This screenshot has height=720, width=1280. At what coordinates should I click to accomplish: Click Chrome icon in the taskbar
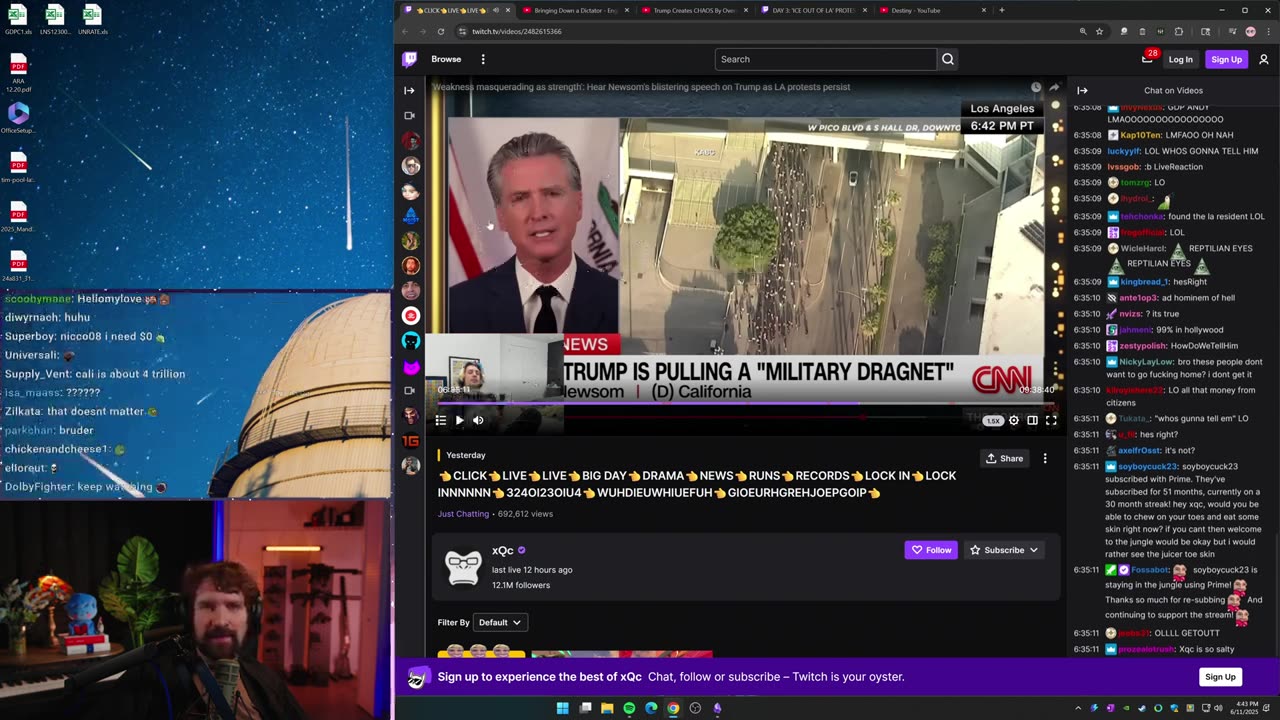pyautogui.click(x=673, y=708)
